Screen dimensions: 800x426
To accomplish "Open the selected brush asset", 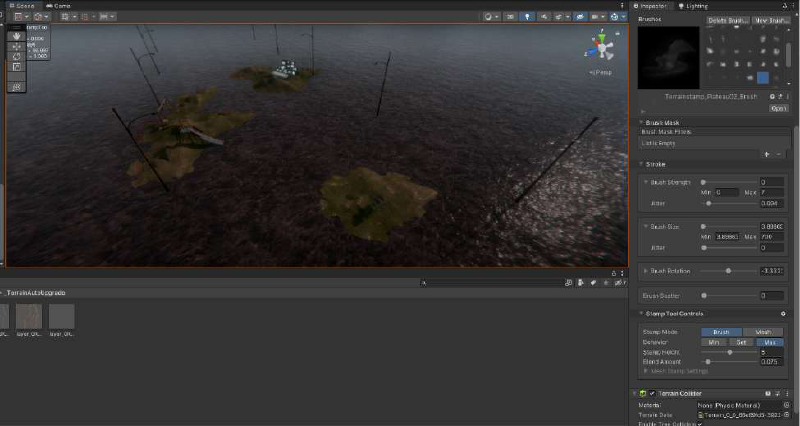I will click(x=778, y=107).
